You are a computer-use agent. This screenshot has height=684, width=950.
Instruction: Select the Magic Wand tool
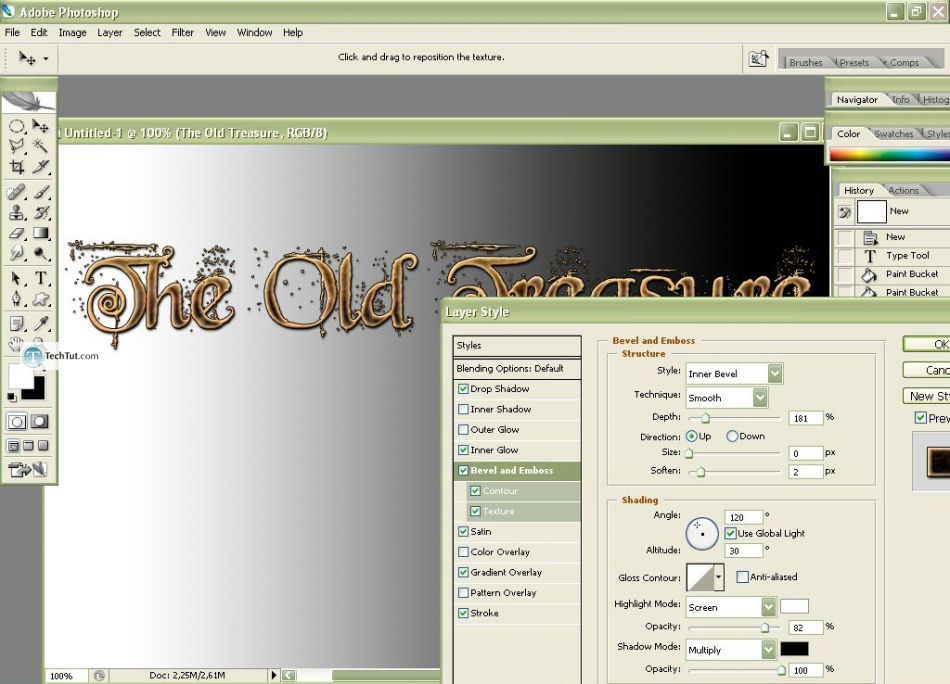(41, 146)
